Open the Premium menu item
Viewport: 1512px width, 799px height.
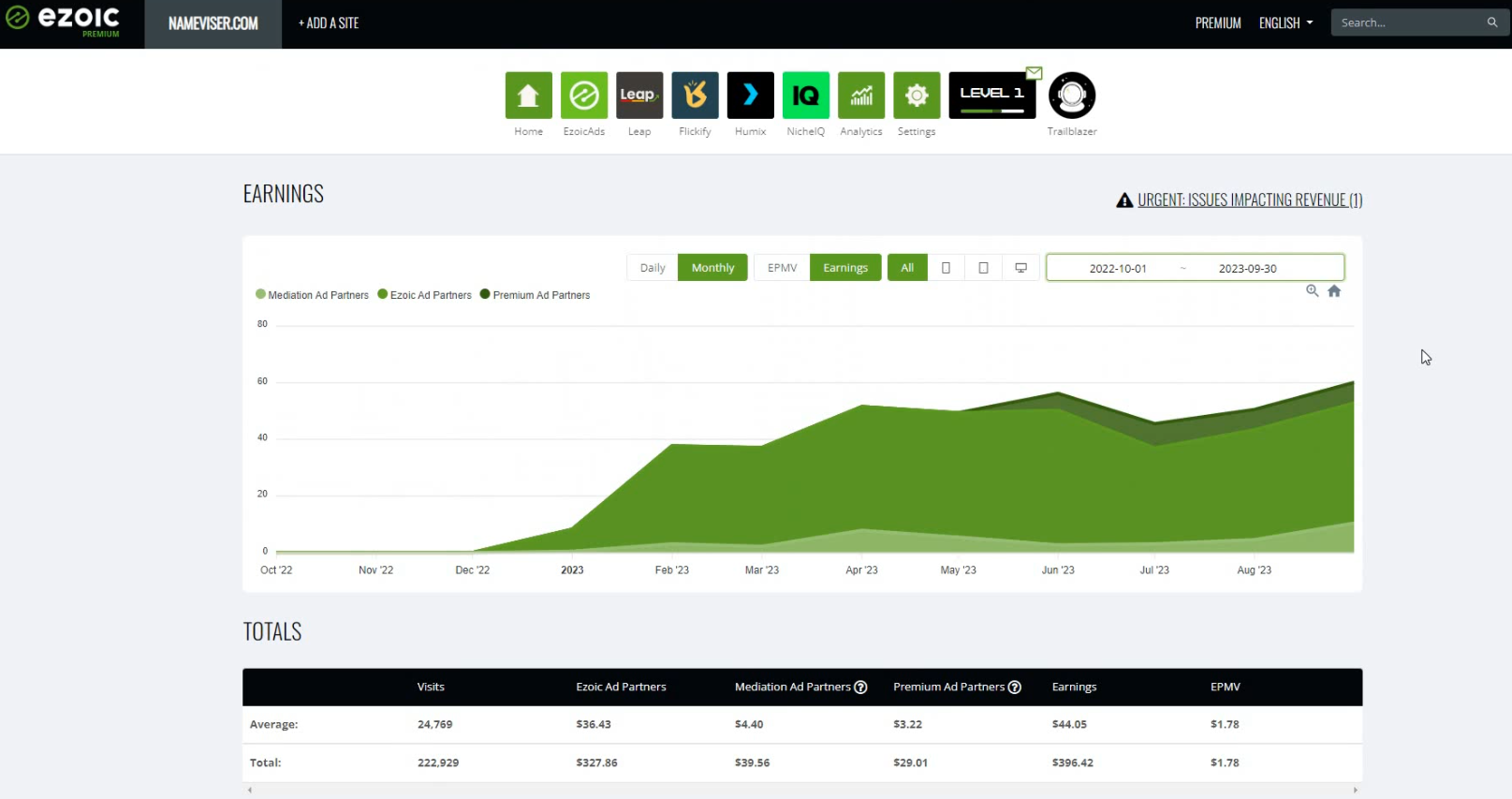1218,23
